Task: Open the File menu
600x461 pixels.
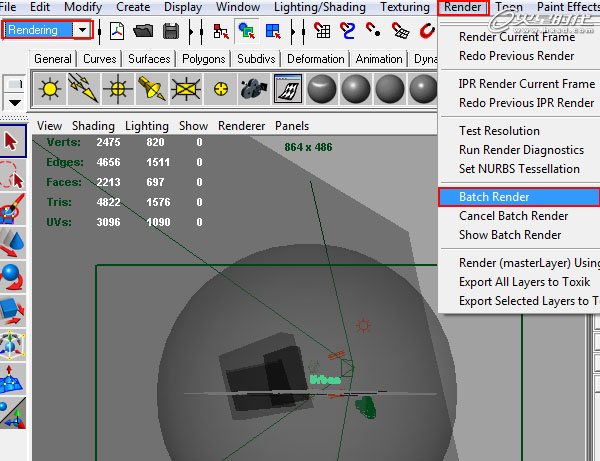Action: [8, 7]
